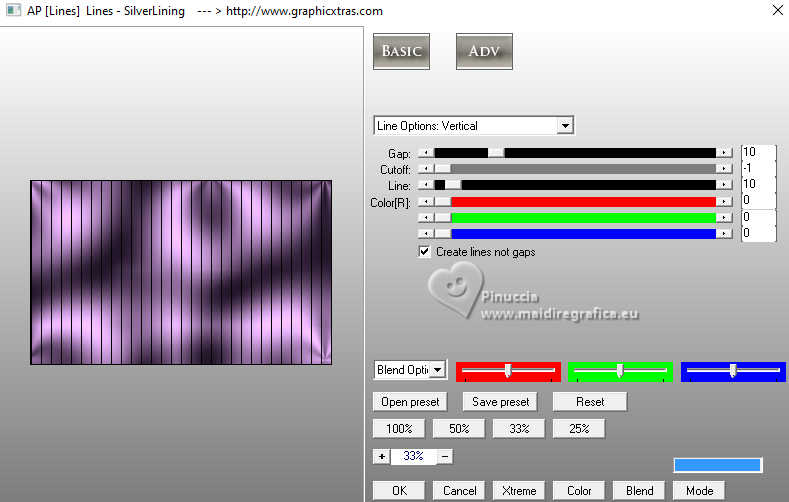
Task: Click the Cancel button
Action: pos(459,490)
